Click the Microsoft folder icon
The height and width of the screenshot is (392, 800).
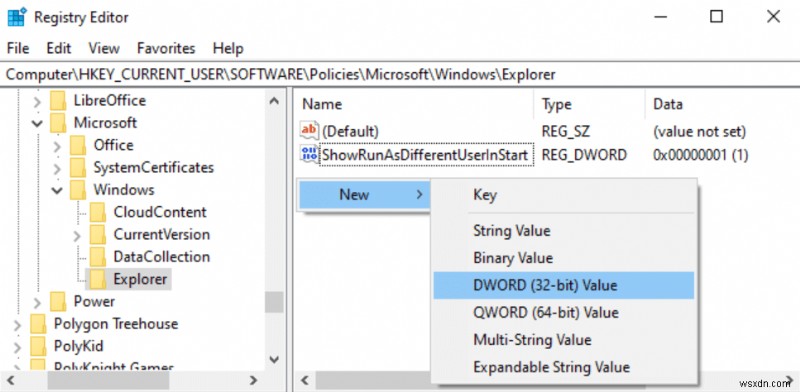point(58,123)
